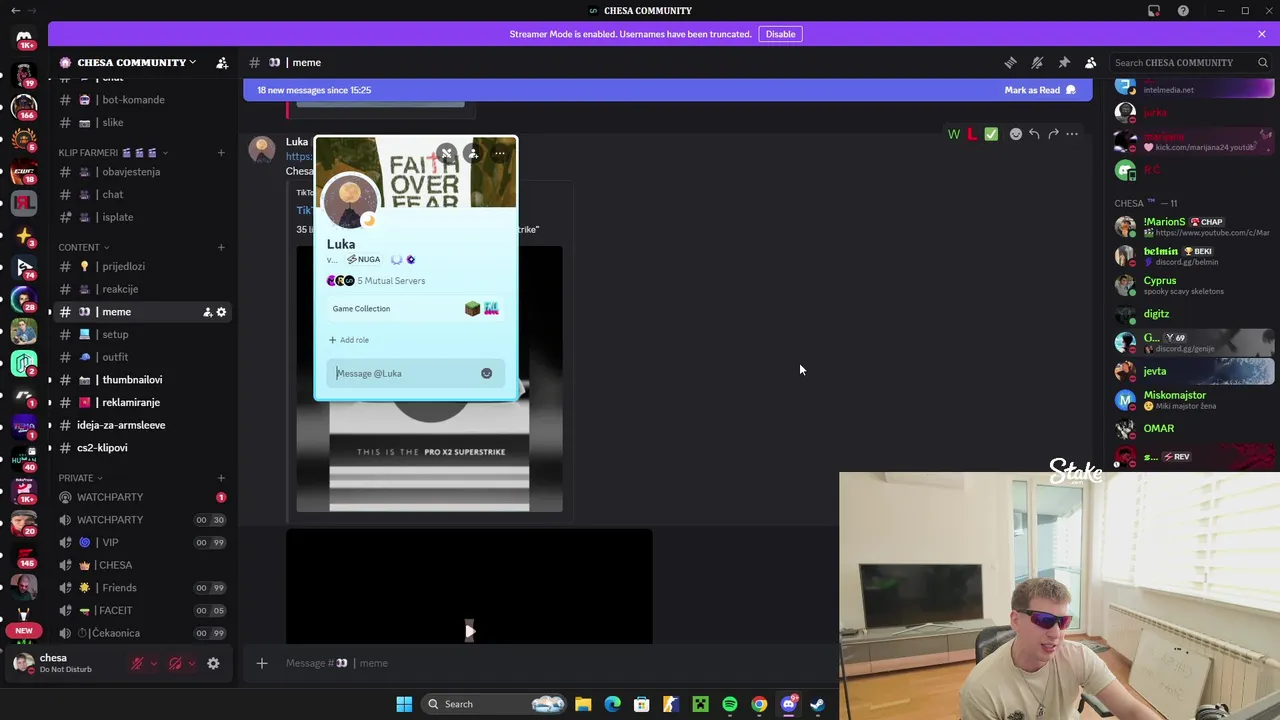Play the video attachment
Image resolution: width=1280 pixels, height=720 pixels.
[x=469, y=630]
